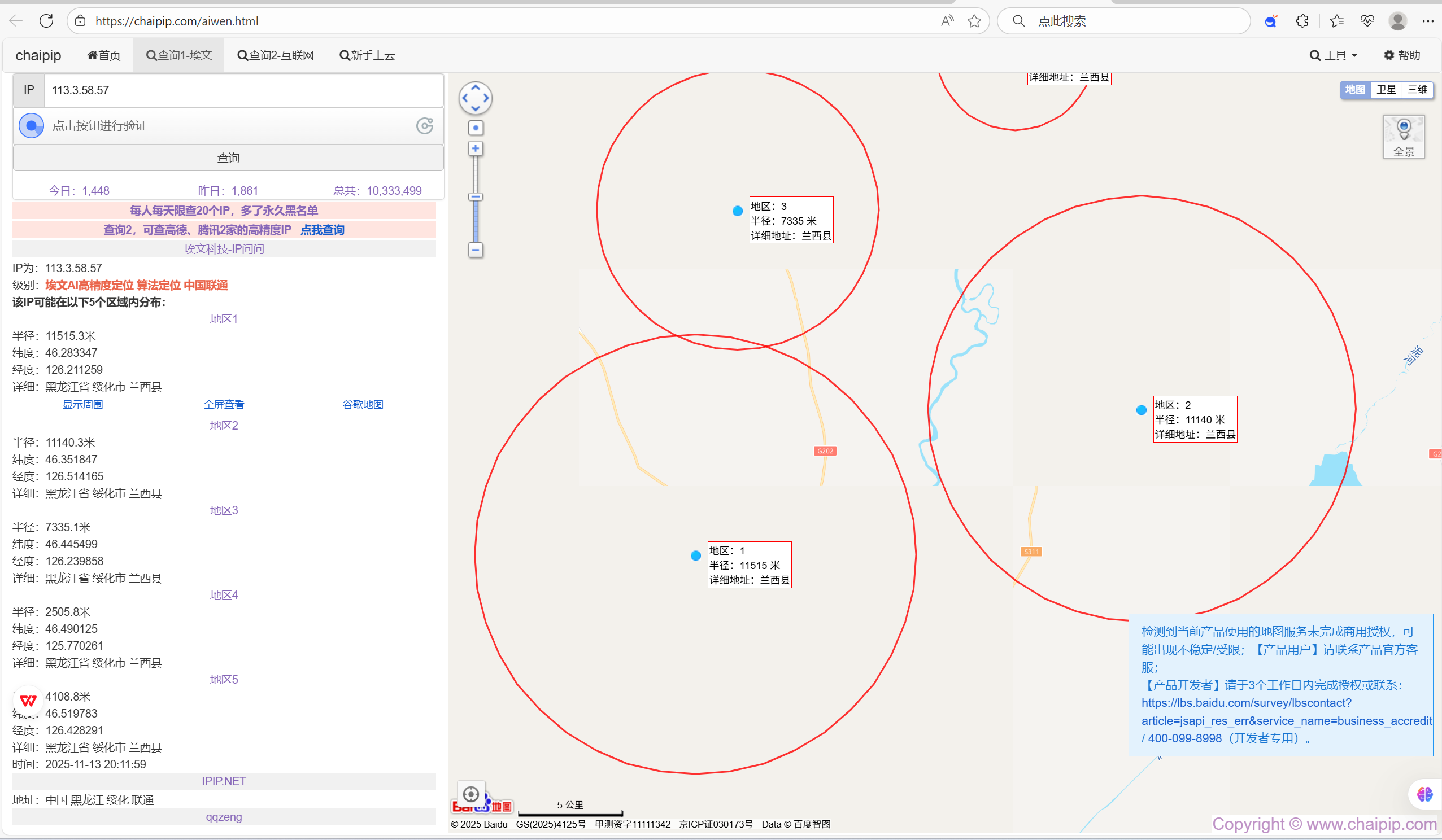The height and width of the screenshot is (840, 1442).
Task: Open the browser extensions puzzle icon
Action: [x=1302, y=21]
